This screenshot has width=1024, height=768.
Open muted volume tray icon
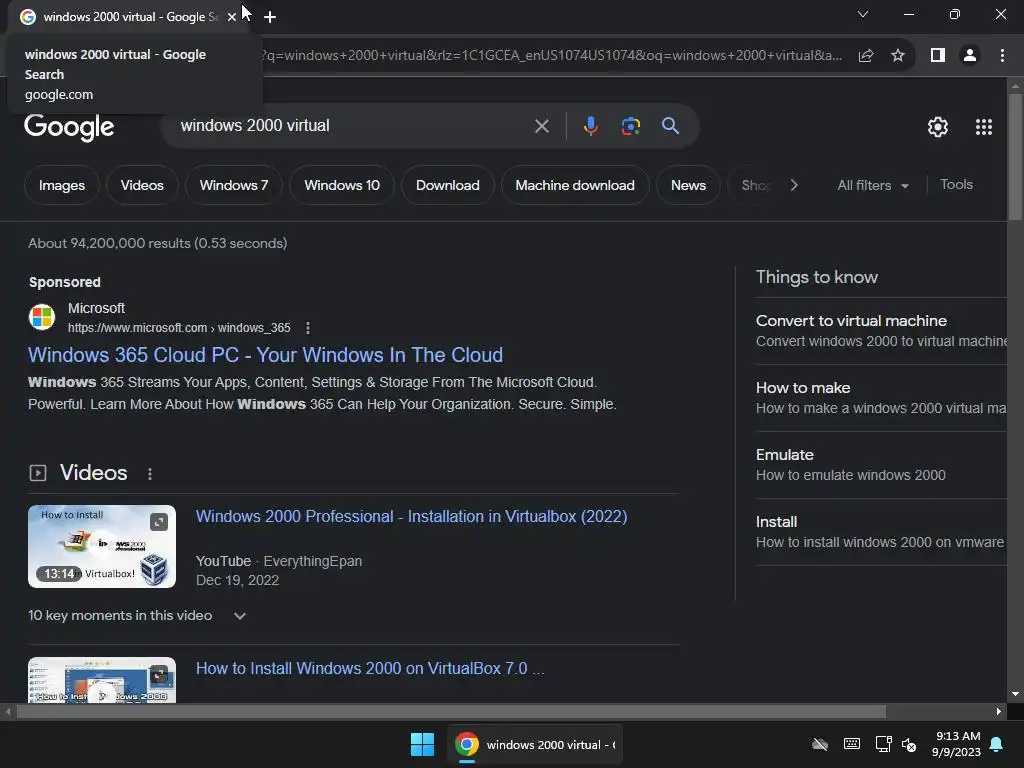tap(908, 744)
